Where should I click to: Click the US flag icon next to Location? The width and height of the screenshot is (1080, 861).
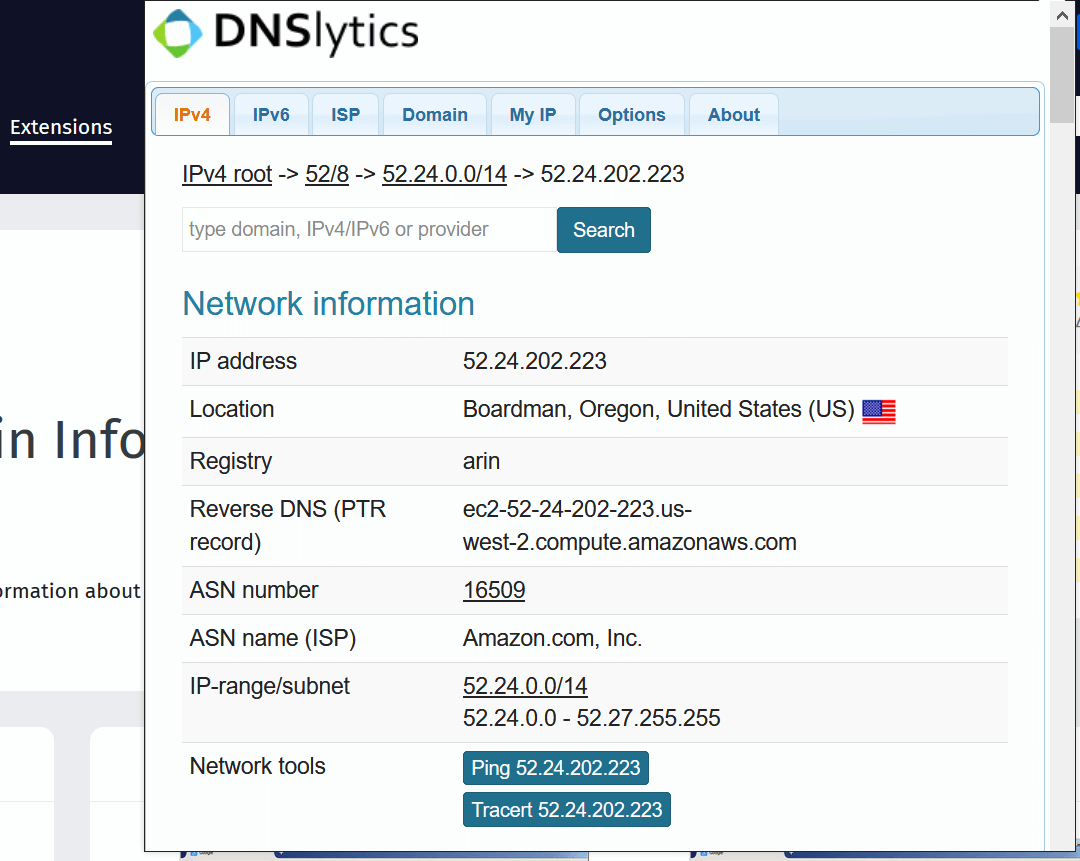[878, 411]
